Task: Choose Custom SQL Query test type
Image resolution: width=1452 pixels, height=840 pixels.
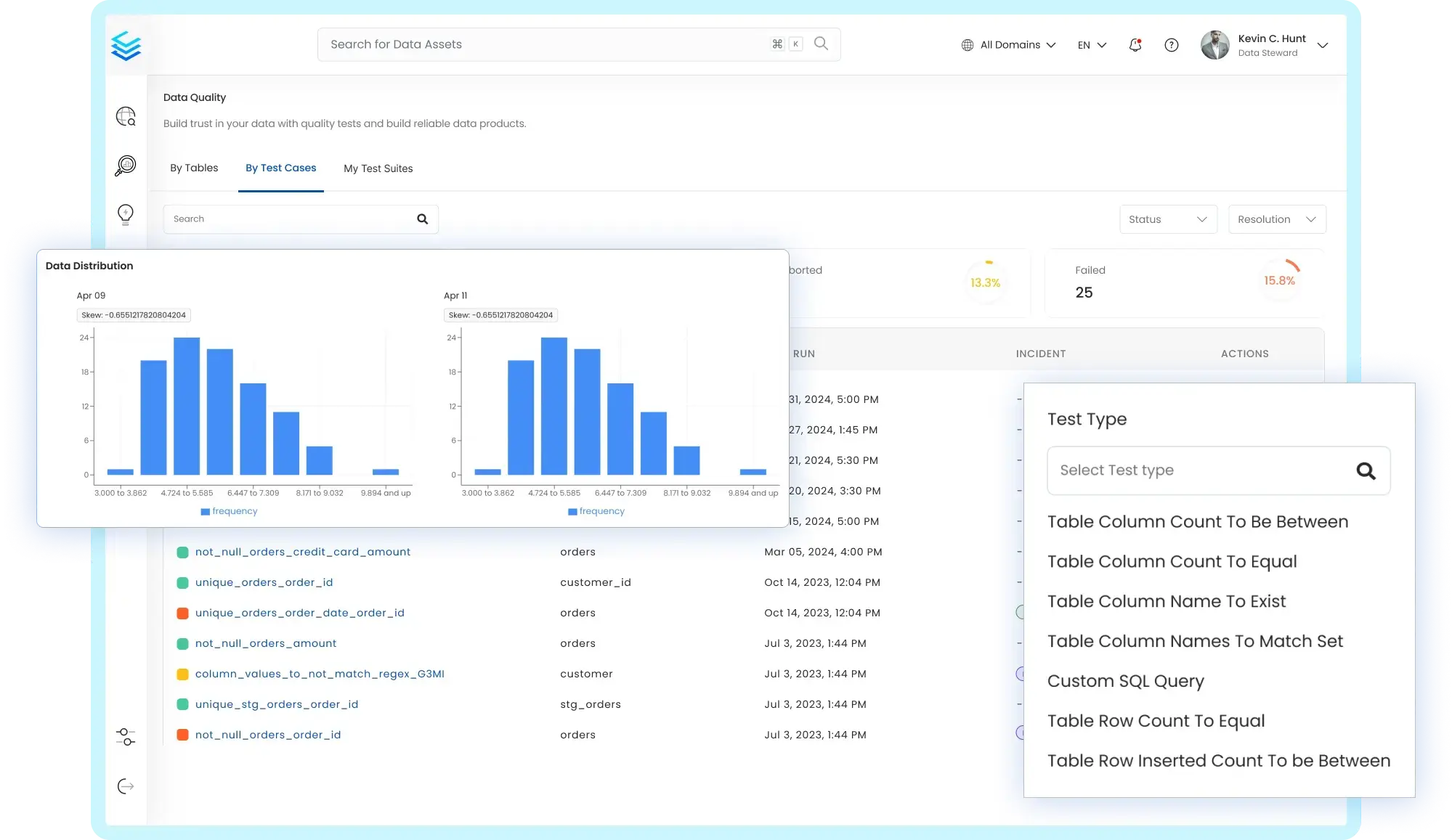Action: pyautogui.click(x=1125, y=681)
